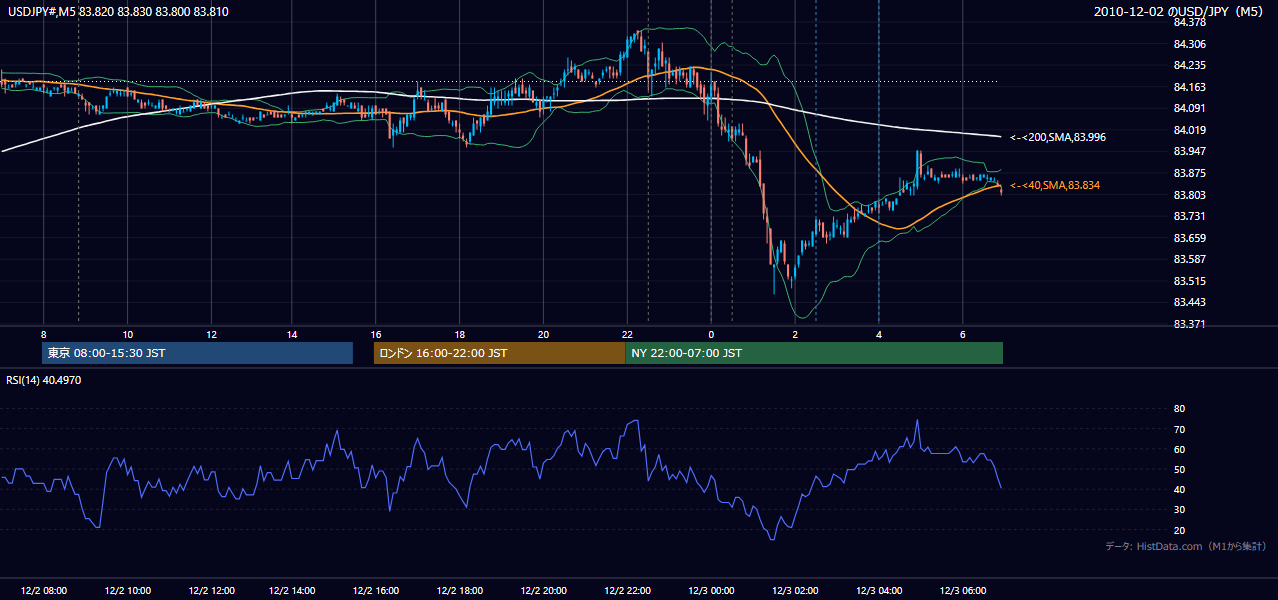Click the 12/2 16:00 time axis label

[377, 590]
